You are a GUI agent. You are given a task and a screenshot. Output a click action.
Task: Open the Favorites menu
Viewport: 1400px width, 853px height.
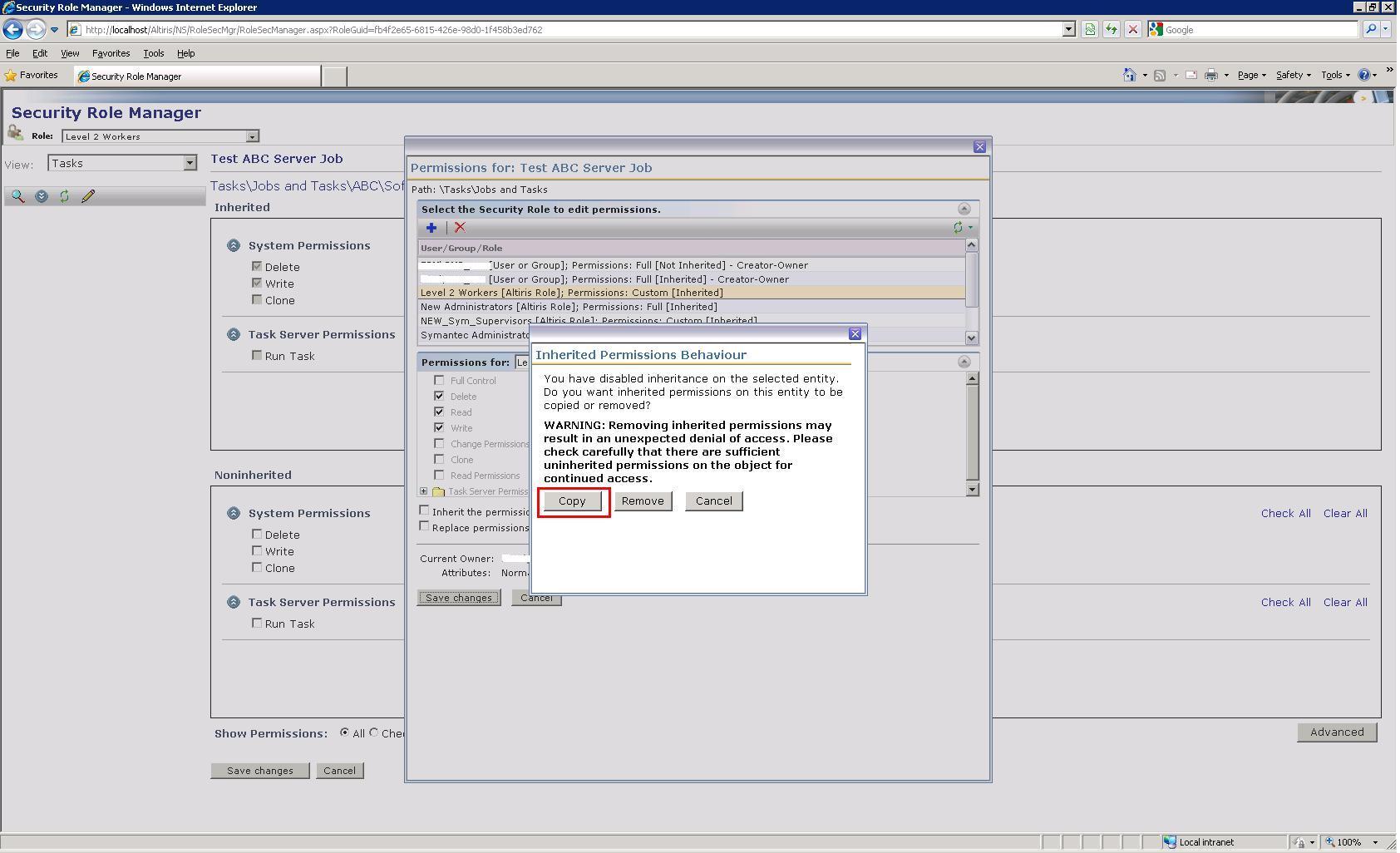[111, 53]
